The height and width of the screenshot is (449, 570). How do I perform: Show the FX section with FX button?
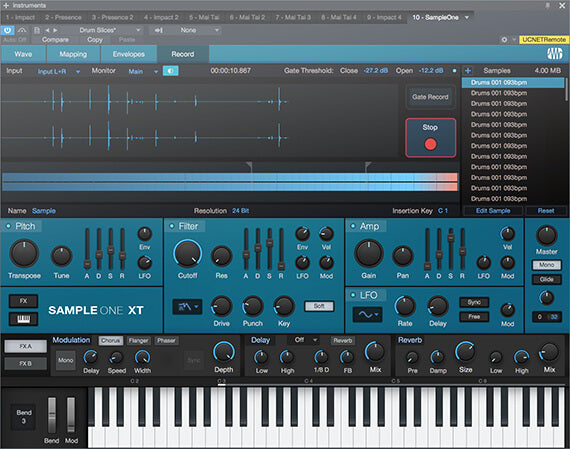pos(23,301)
